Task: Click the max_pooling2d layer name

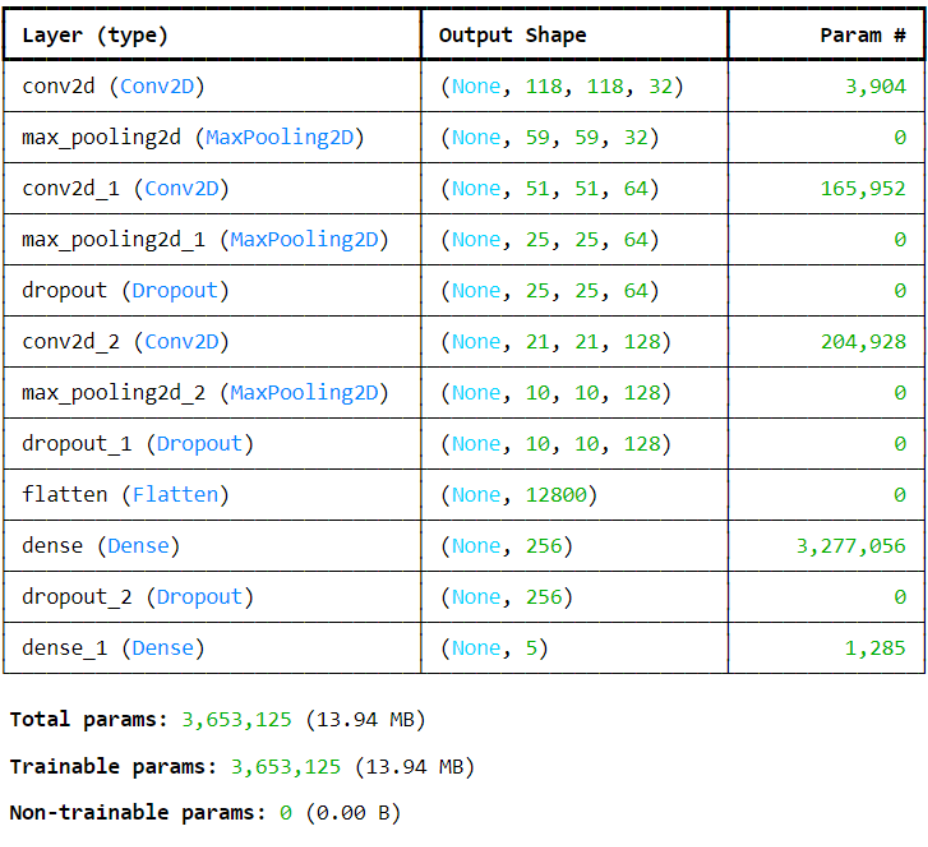Action: [x=101, y=137]
